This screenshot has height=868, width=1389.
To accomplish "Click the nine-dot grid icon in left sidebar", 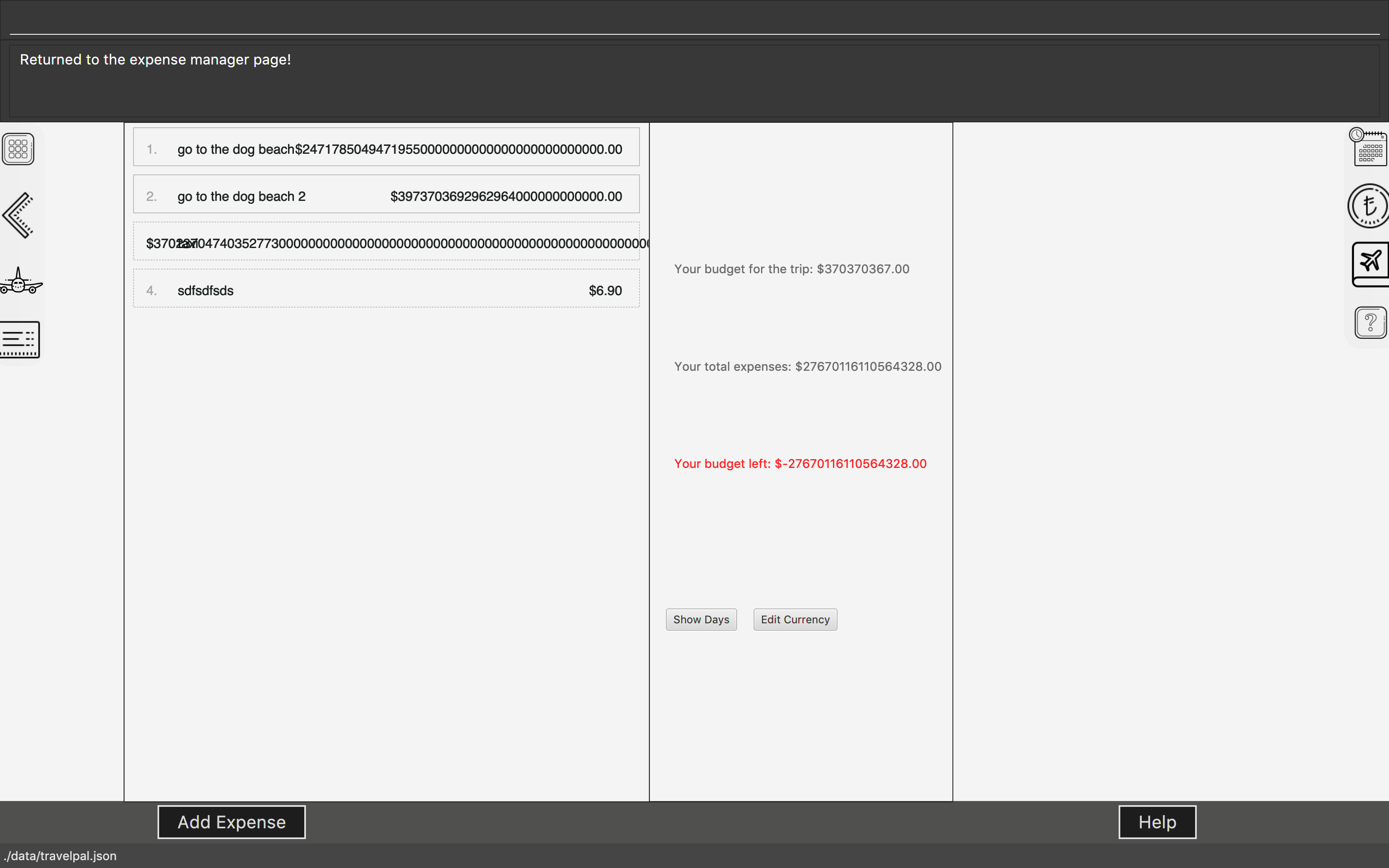I will (x=18, y=149).
